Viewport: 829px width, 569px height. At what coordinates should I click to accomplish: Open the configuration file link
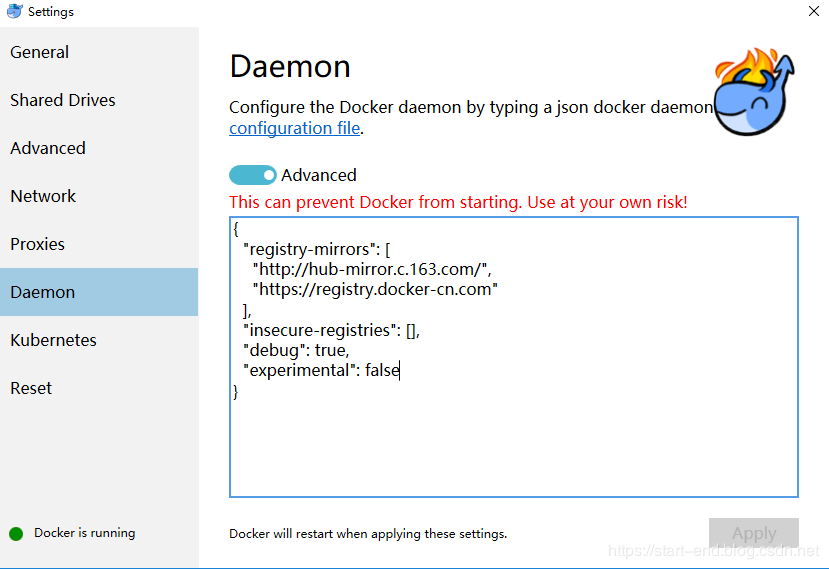[x=294, y=128]
